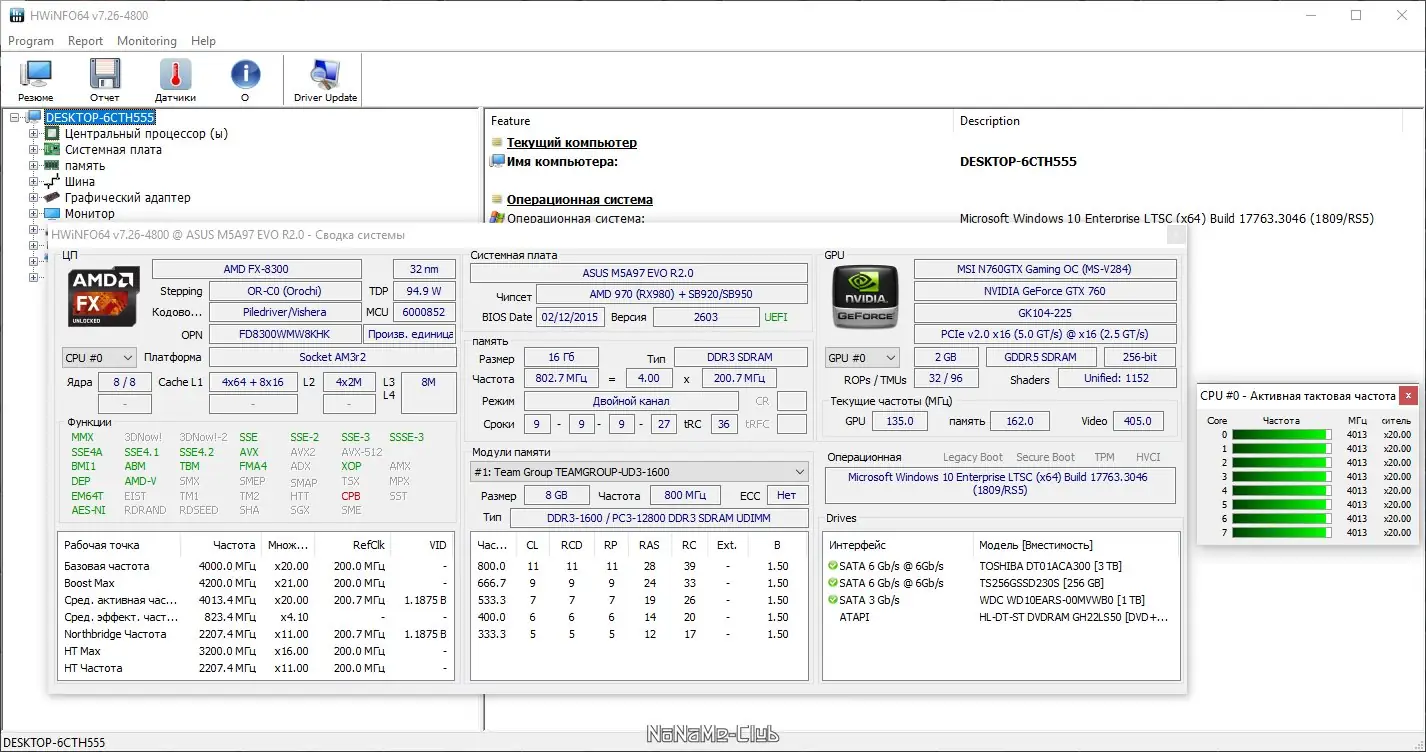This screenshot has width=1426, height=752.
Task: Click the status check icon for WDC WD10EARS
Action: (832, 600)
